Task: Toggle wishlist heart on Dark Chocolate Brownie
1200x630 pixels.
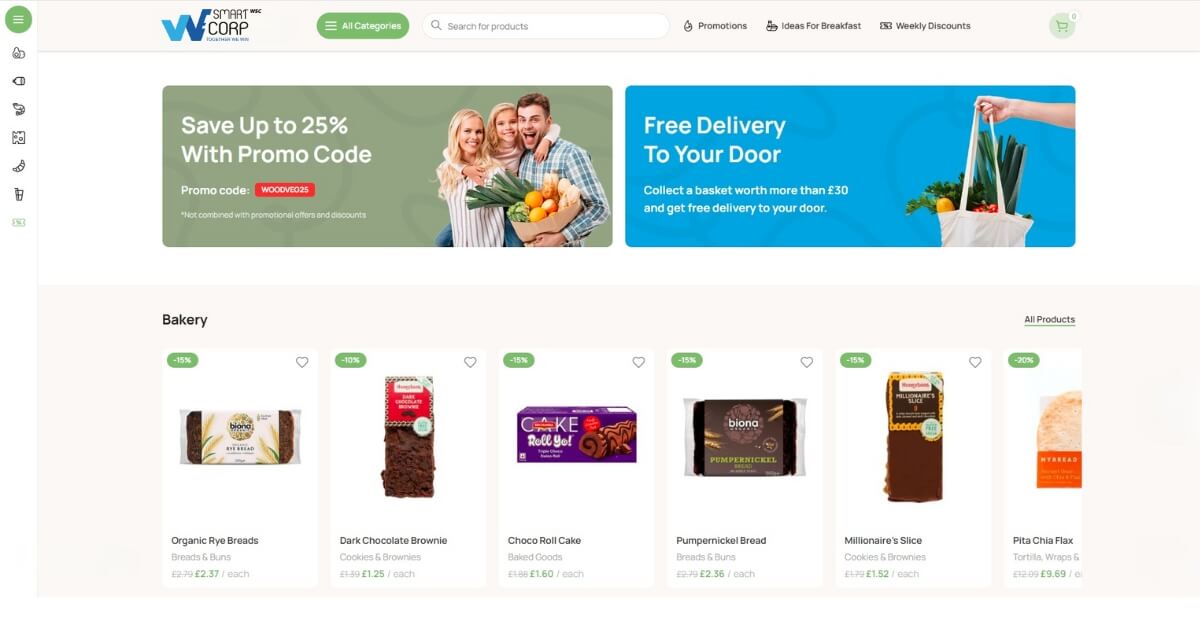Action: click(x=470, y=362)
